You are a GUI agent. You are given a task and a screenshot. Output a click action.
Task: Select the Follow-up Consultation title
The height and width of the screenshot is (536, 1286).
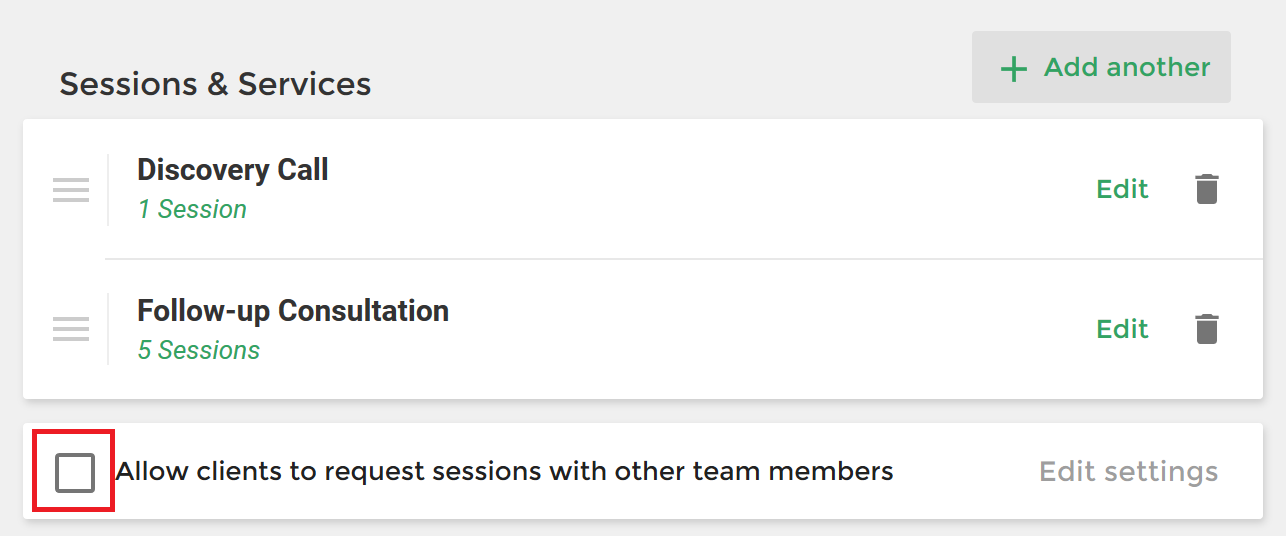click(x=293, y=311)
